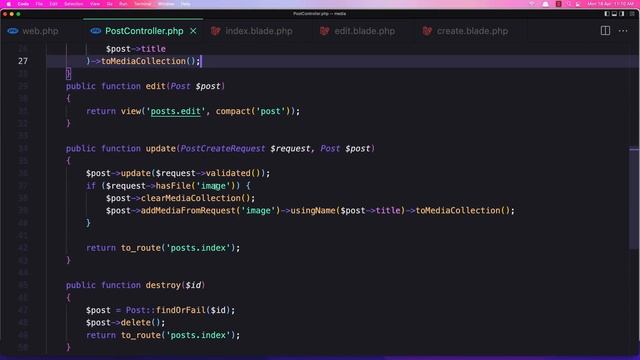Open Spotlight search in menu bar

569,4
